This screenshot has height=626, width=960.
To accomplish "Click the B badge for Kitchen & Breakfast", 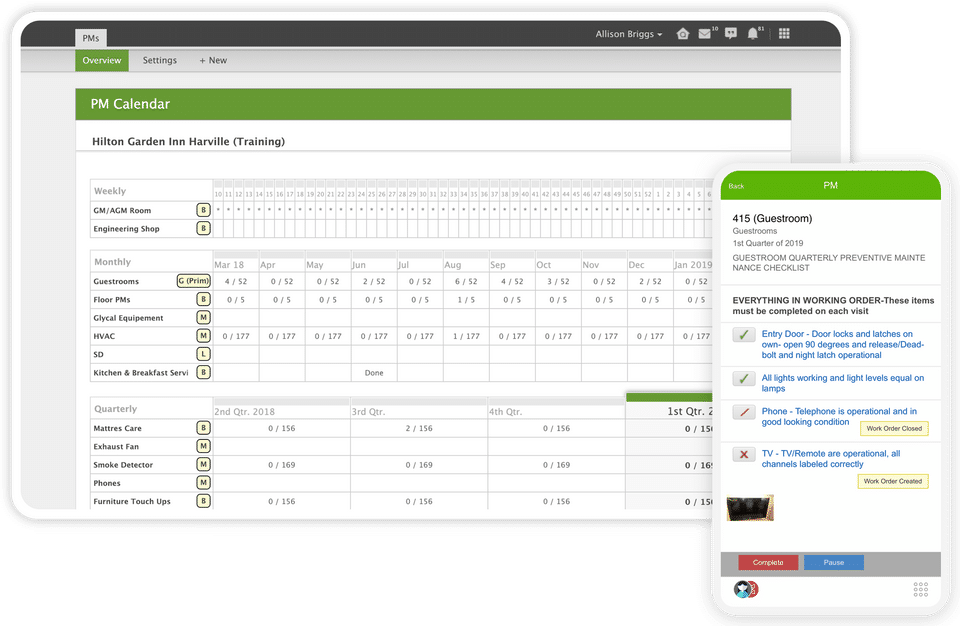I will pos(203,372).
